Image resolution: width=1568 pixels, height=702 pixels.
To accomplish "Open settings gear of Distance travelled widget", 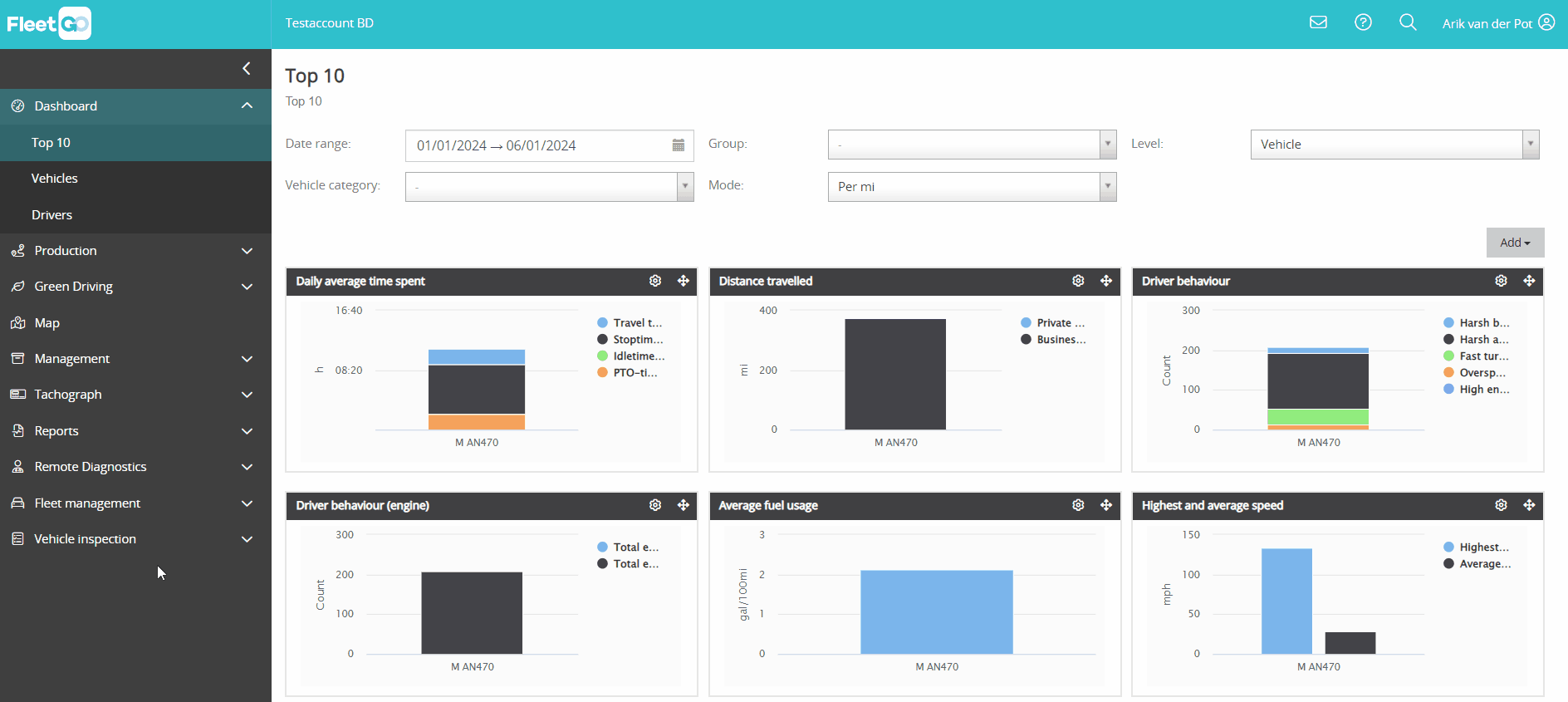I will pyautogui.click(x=1078, y=281).
